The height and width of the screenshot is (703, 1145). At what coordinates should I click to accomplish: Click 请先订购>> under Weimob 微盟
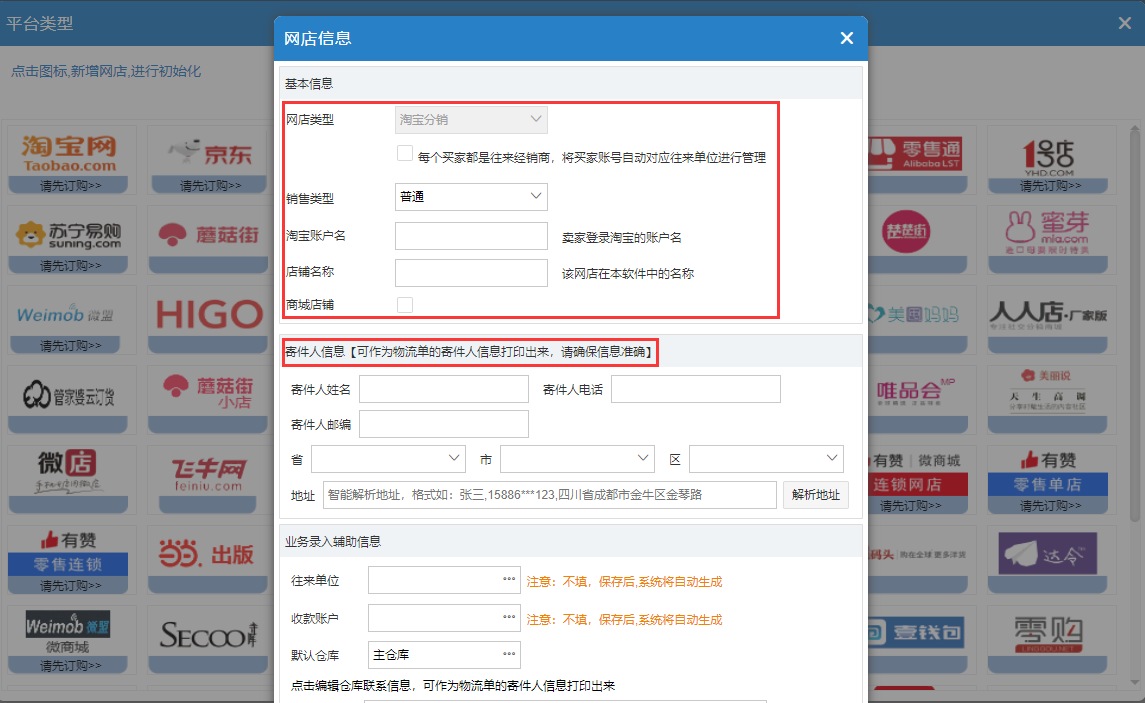click(70, 345)
